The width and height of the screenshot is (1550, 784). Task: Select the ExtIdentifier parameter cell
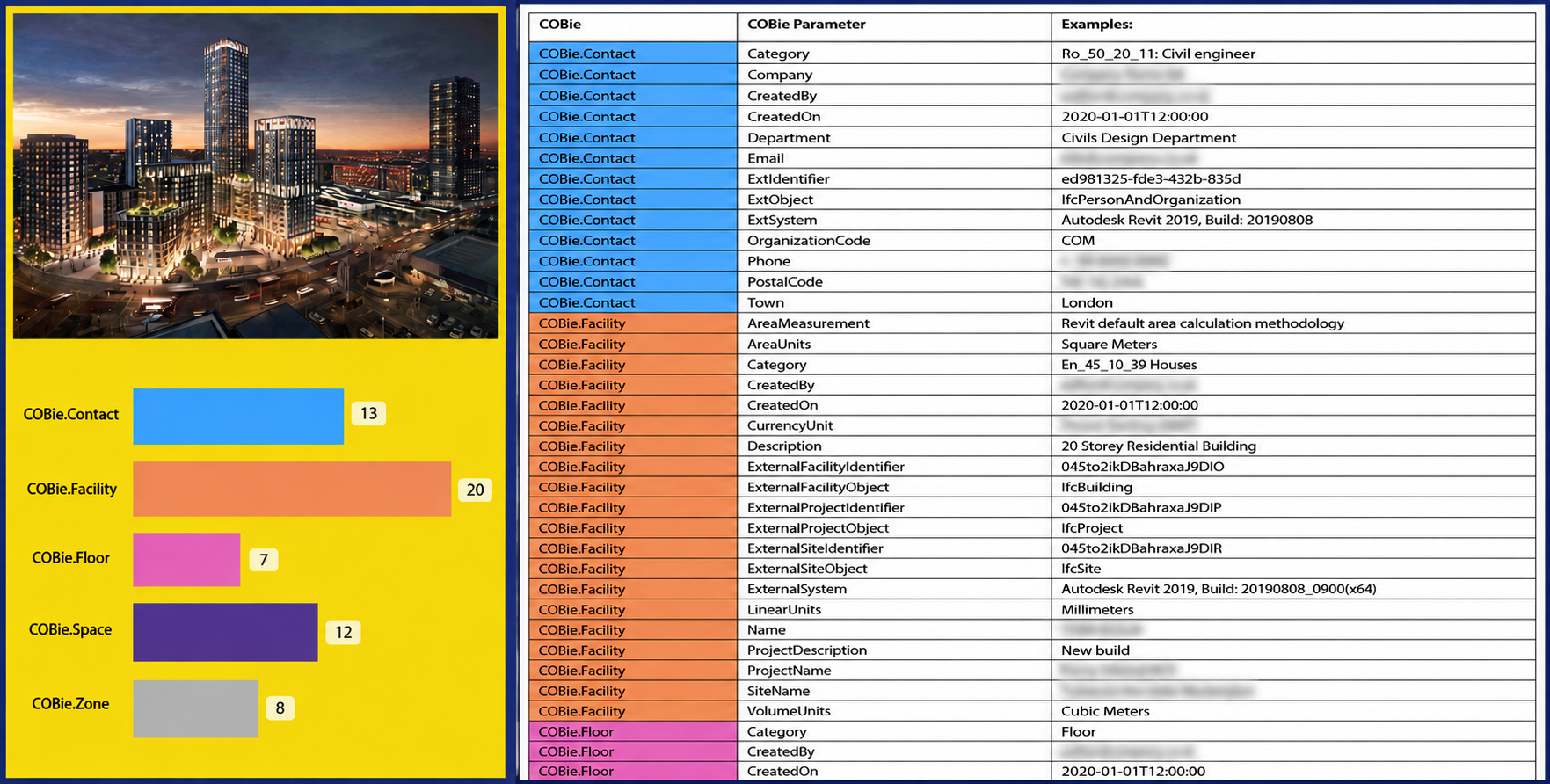[x=894, y=178]
